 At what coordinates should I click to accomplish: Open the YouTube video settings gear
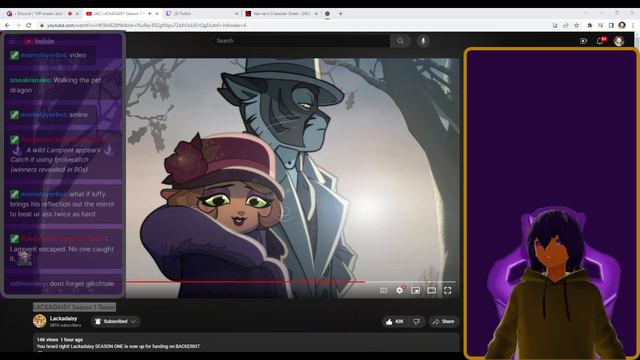click(x=400, y=290)
